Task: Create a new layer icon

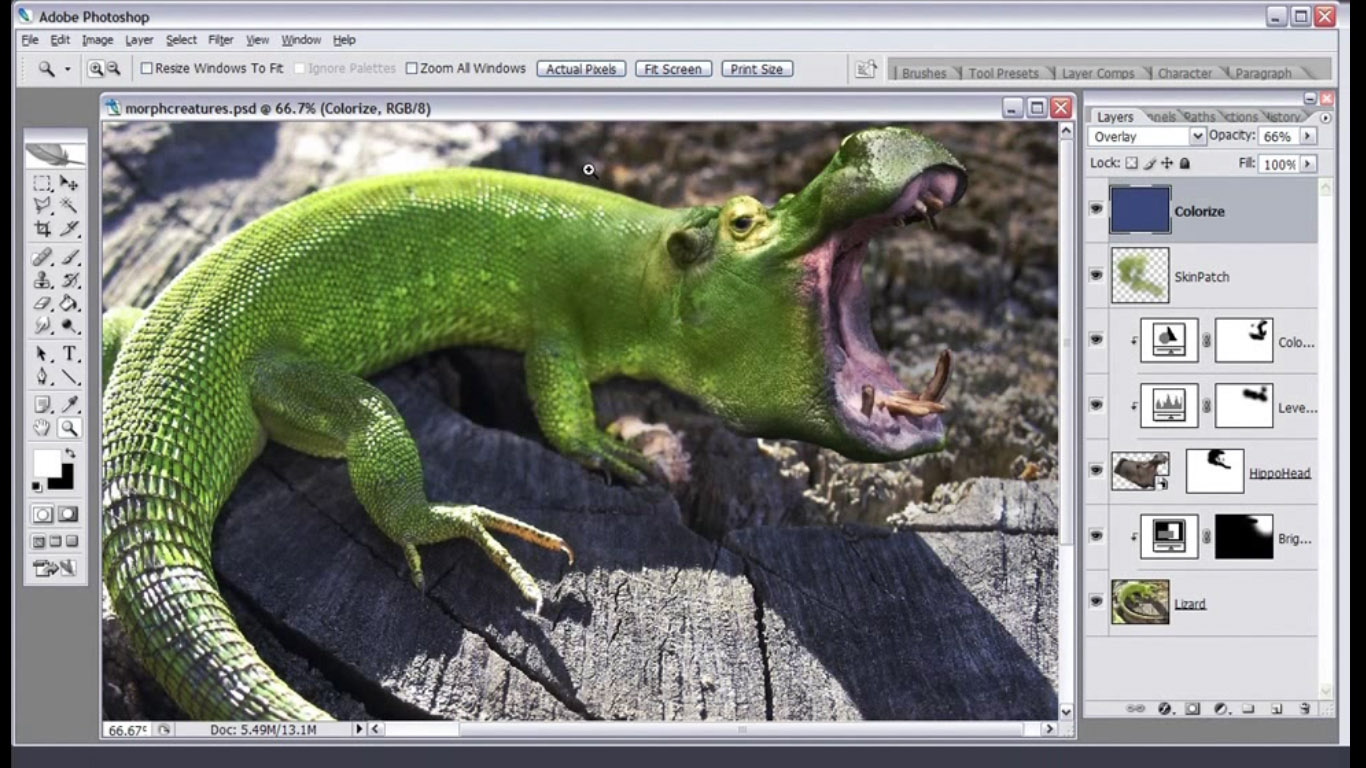Action: [1277, 708]
